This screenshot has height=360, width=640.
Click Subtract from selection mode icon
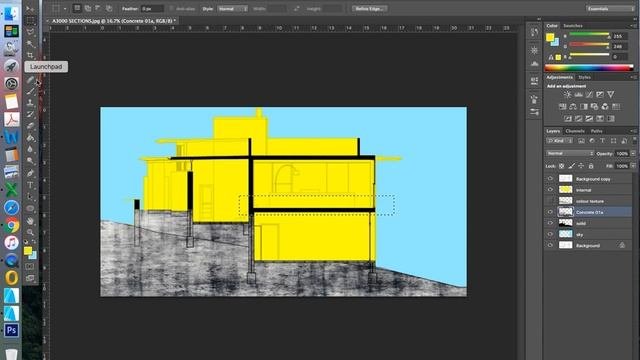98,8
